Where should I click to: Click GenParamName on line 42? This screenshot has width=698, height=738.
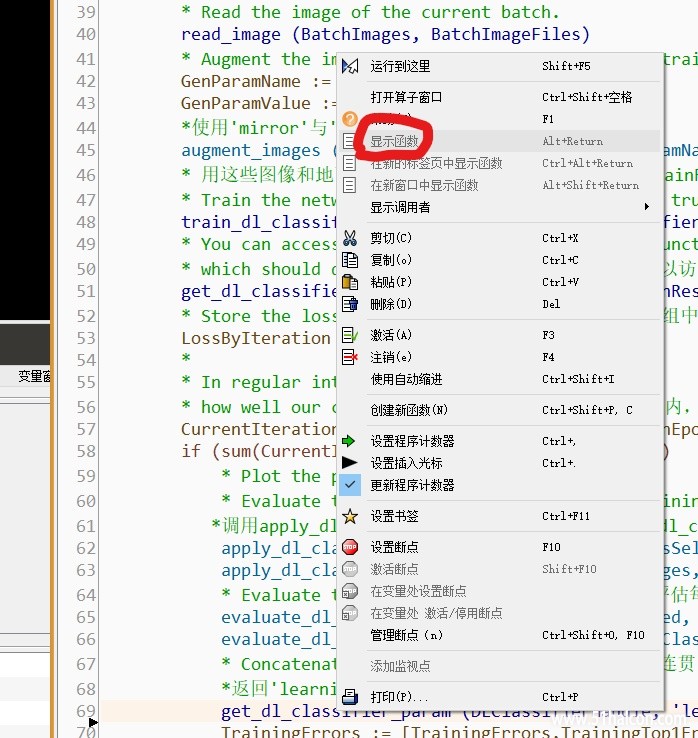click(241, 81)
